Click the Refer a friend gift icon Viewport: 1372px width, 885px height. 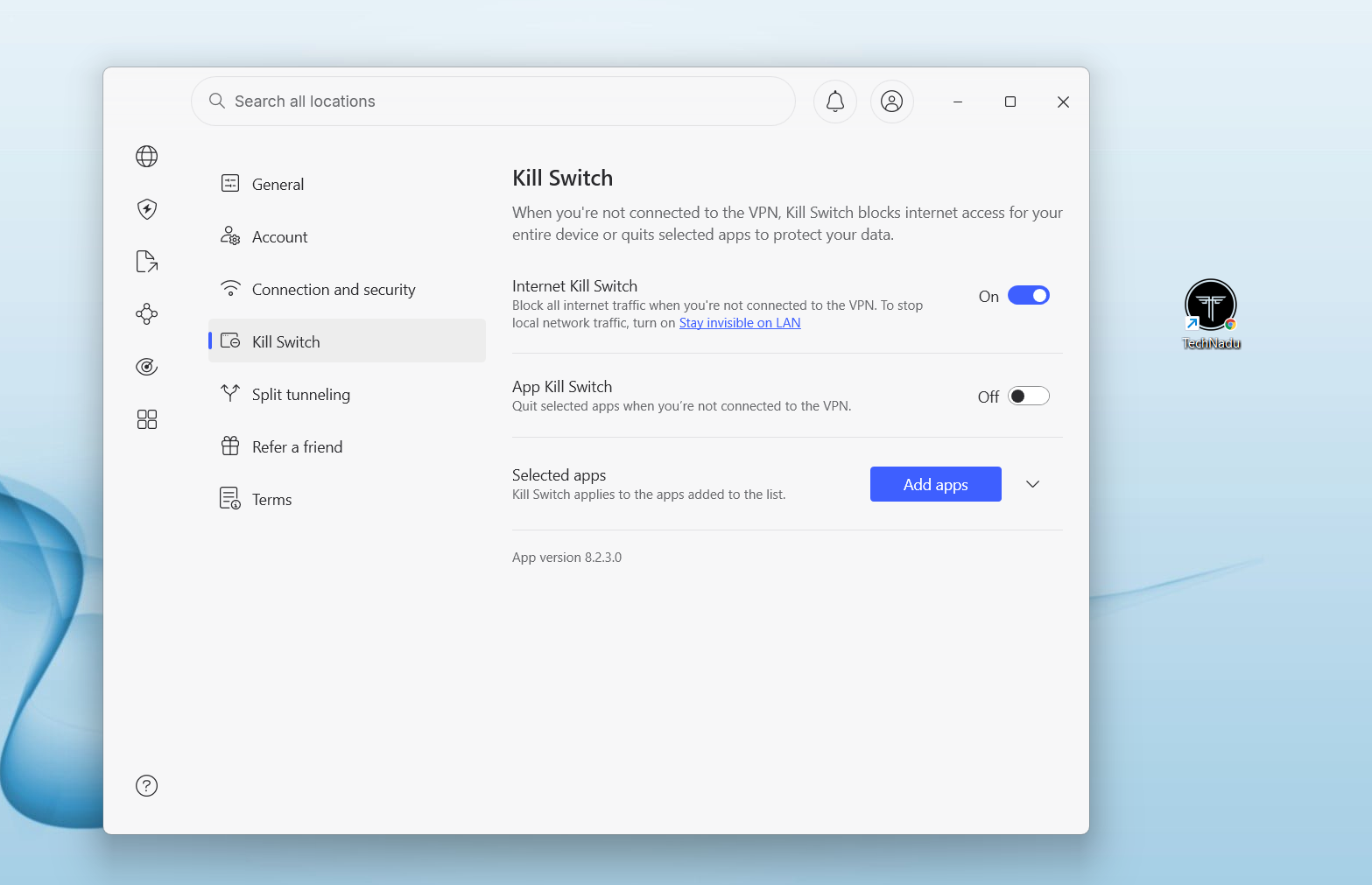[x=230, y=446]
